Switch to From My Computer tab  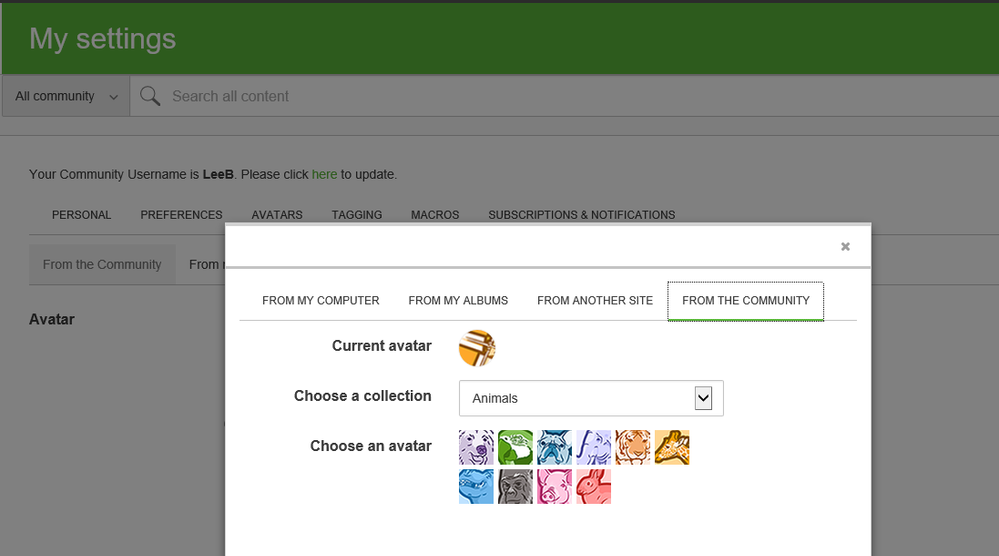click(320, 301)
